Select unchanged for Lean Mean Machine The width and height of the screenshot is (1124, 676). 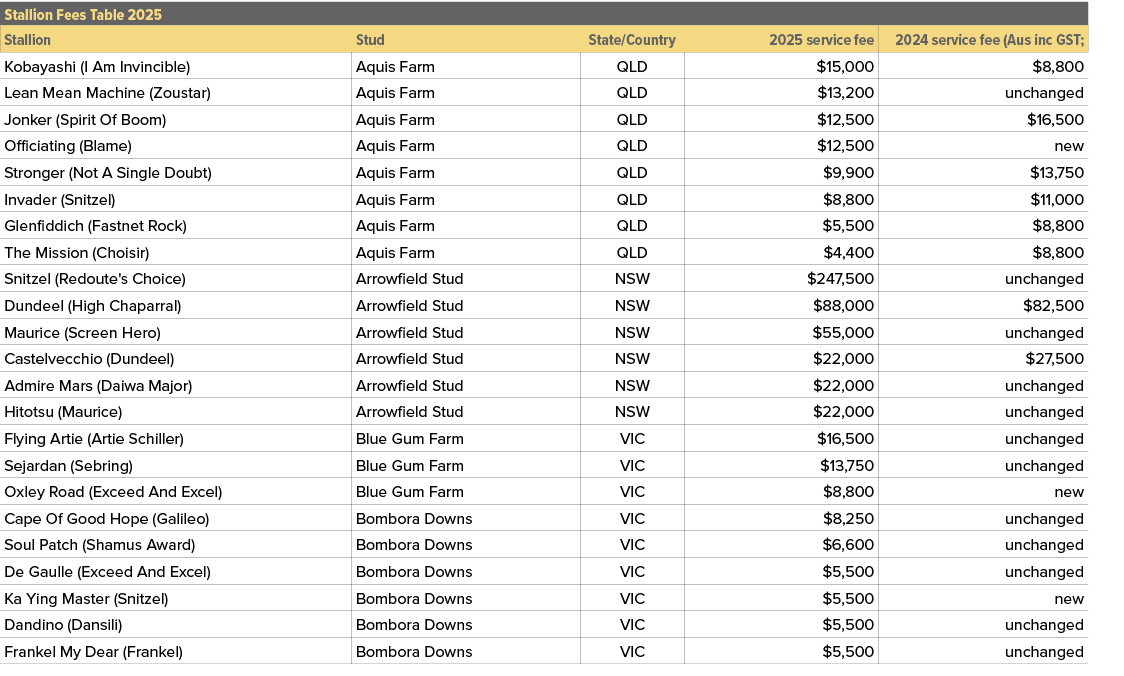pos(1045,92)
